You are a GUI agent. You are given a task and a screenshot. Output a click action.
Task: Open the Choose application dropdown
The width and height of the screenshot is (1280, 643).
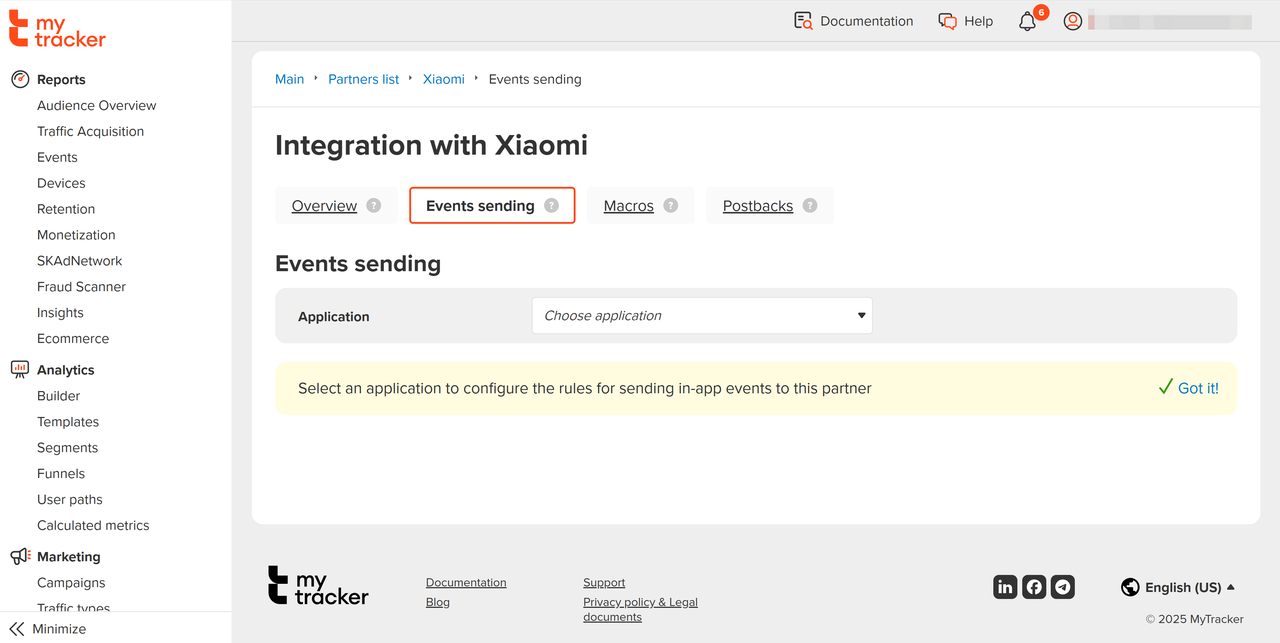(x=702, y=316)
